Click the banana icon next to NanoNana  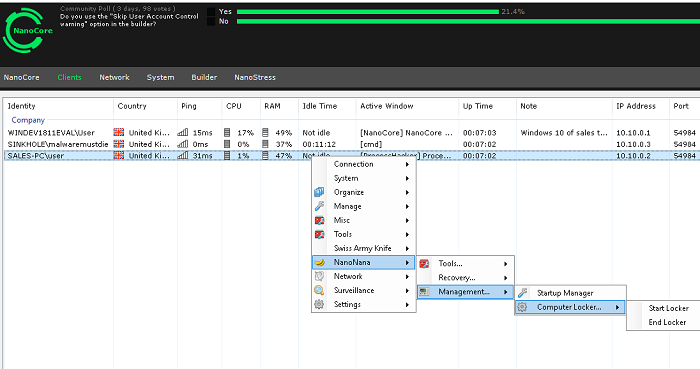(319, 262)
